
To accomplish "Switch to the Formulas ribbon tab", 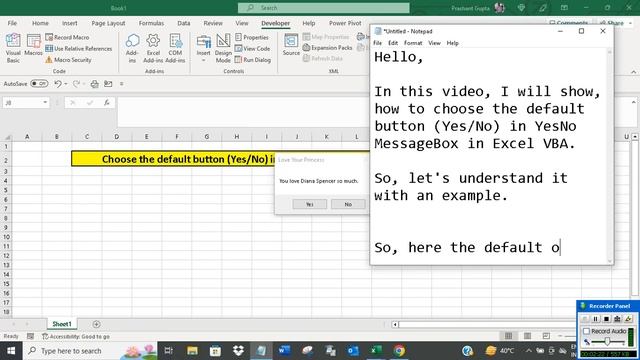I will pyautogui.click(x=151, y=23).
